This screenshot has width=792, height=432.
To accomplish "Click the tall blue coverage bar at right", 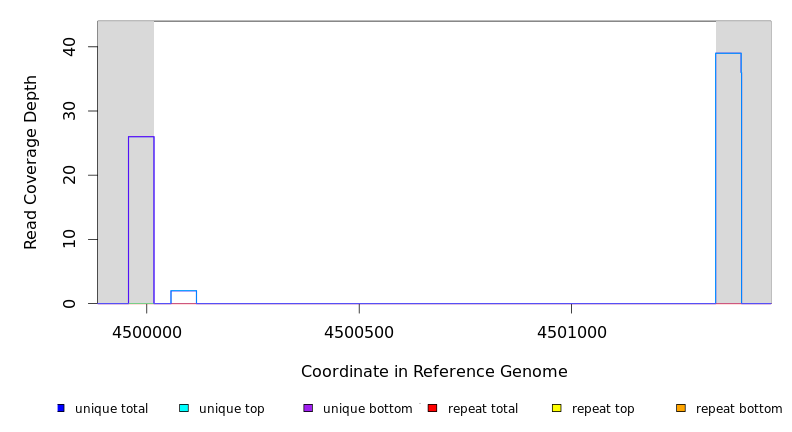I will (728, 178).
